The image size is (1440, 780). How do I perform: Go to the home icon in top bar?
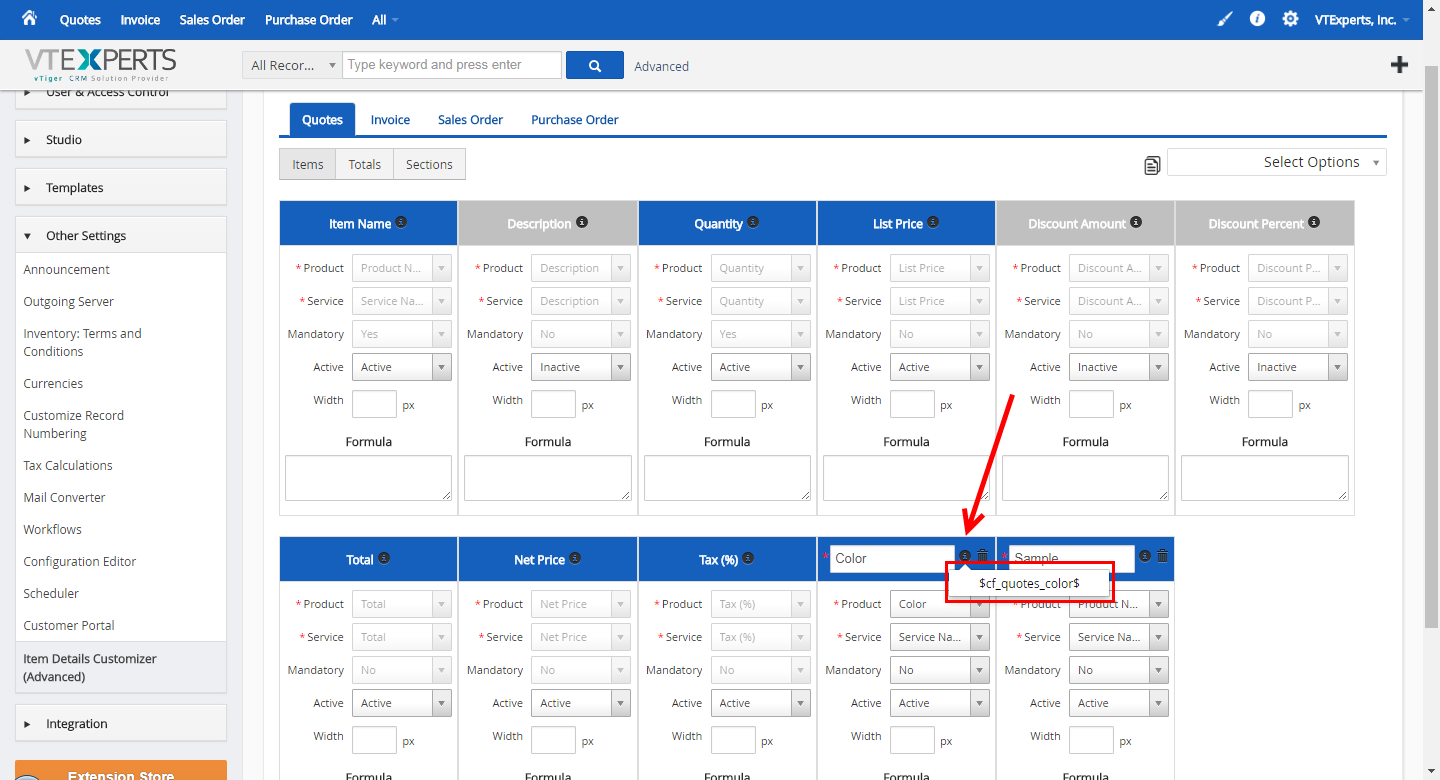click(29, 18)
